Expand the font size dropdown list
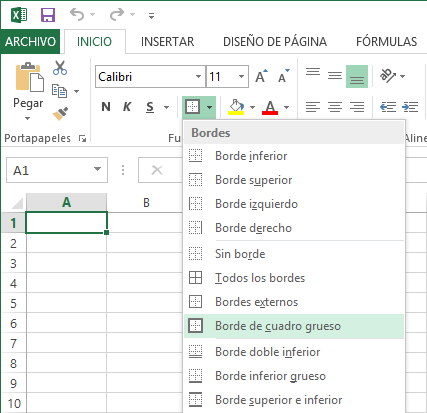Screen dimensions: 427x413 pyautogui.click(x=242, y=77)
